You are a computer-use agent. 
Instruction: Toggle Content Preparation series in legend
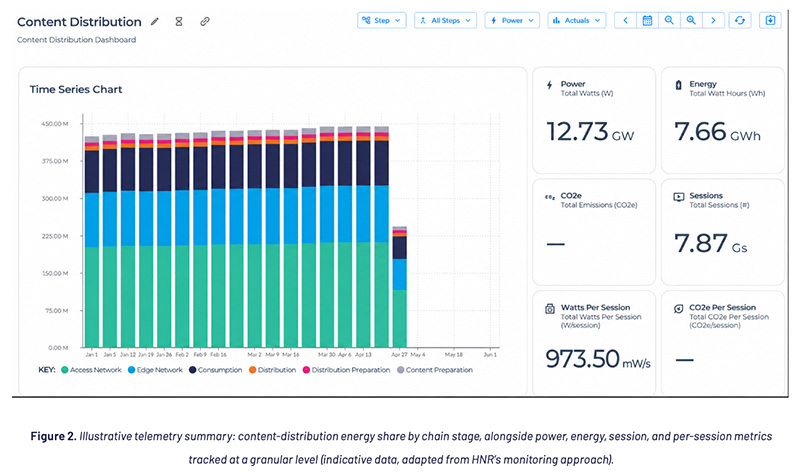[x=435, y=370]
